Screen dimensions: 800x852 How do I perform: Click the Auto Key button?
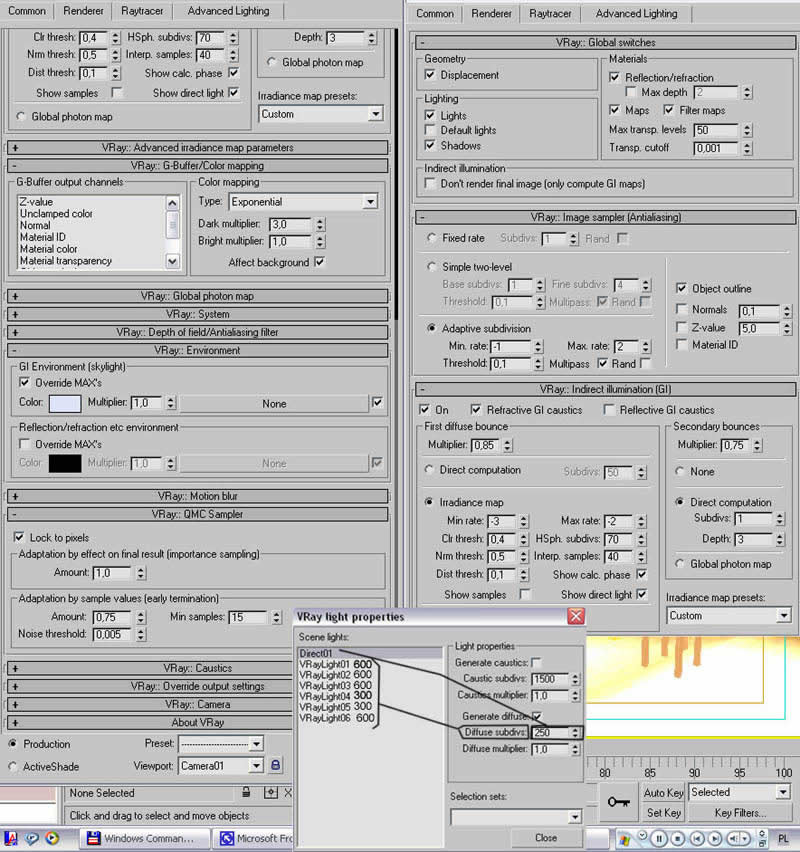tap(664, 793)
